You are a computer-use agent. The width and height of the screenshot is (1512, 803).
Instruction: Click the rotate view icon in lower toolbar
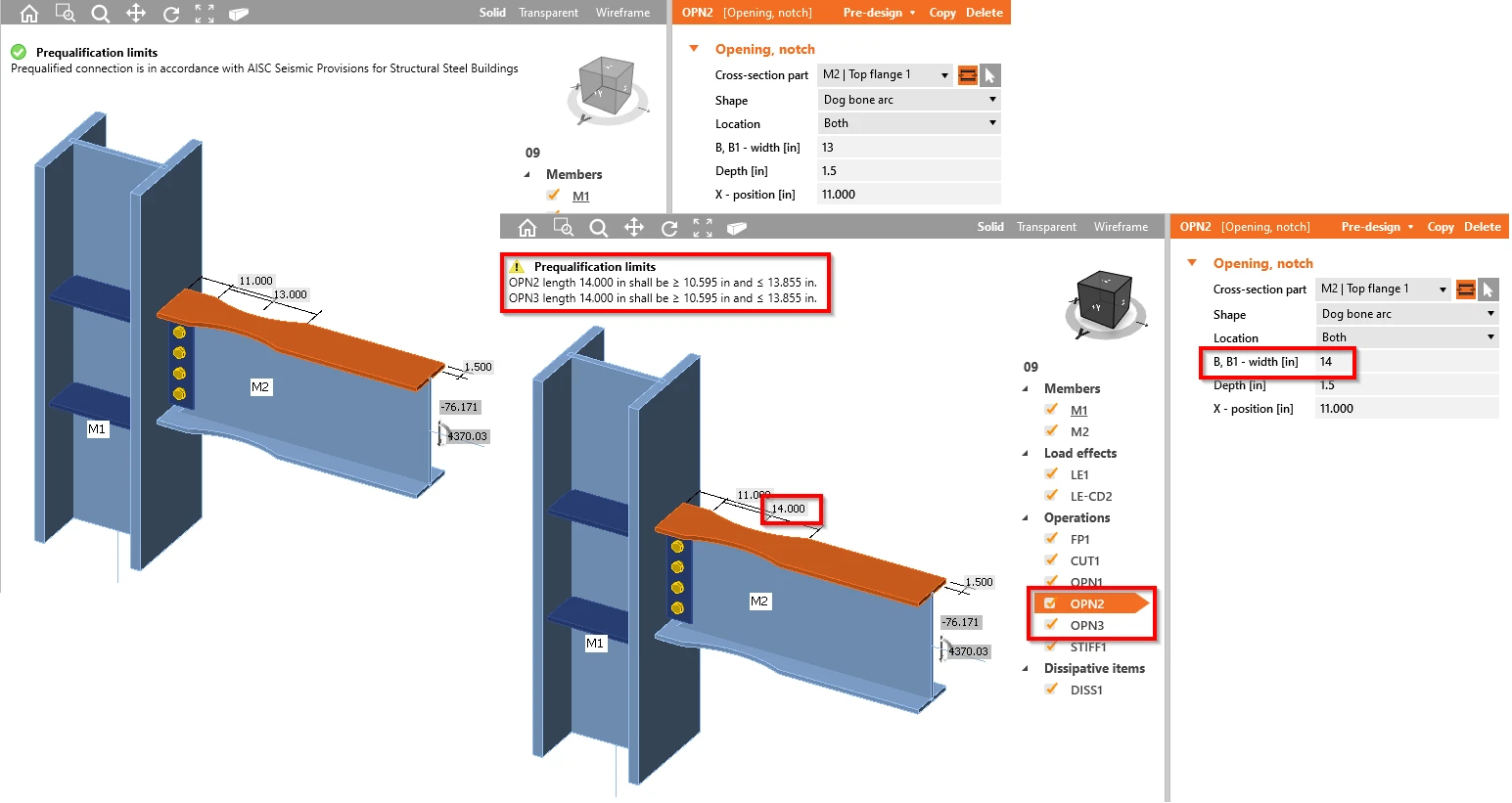(x=669, y=227)
